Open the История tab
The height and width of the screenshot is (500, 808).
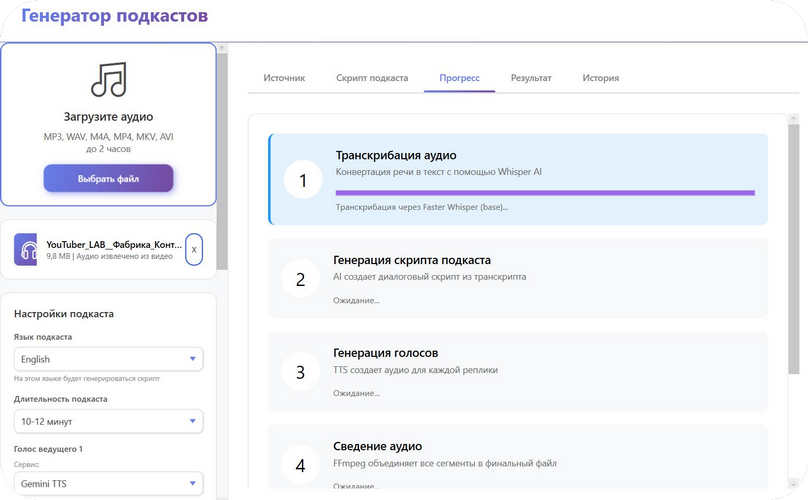pyautogui.click(x=601, y=78)
